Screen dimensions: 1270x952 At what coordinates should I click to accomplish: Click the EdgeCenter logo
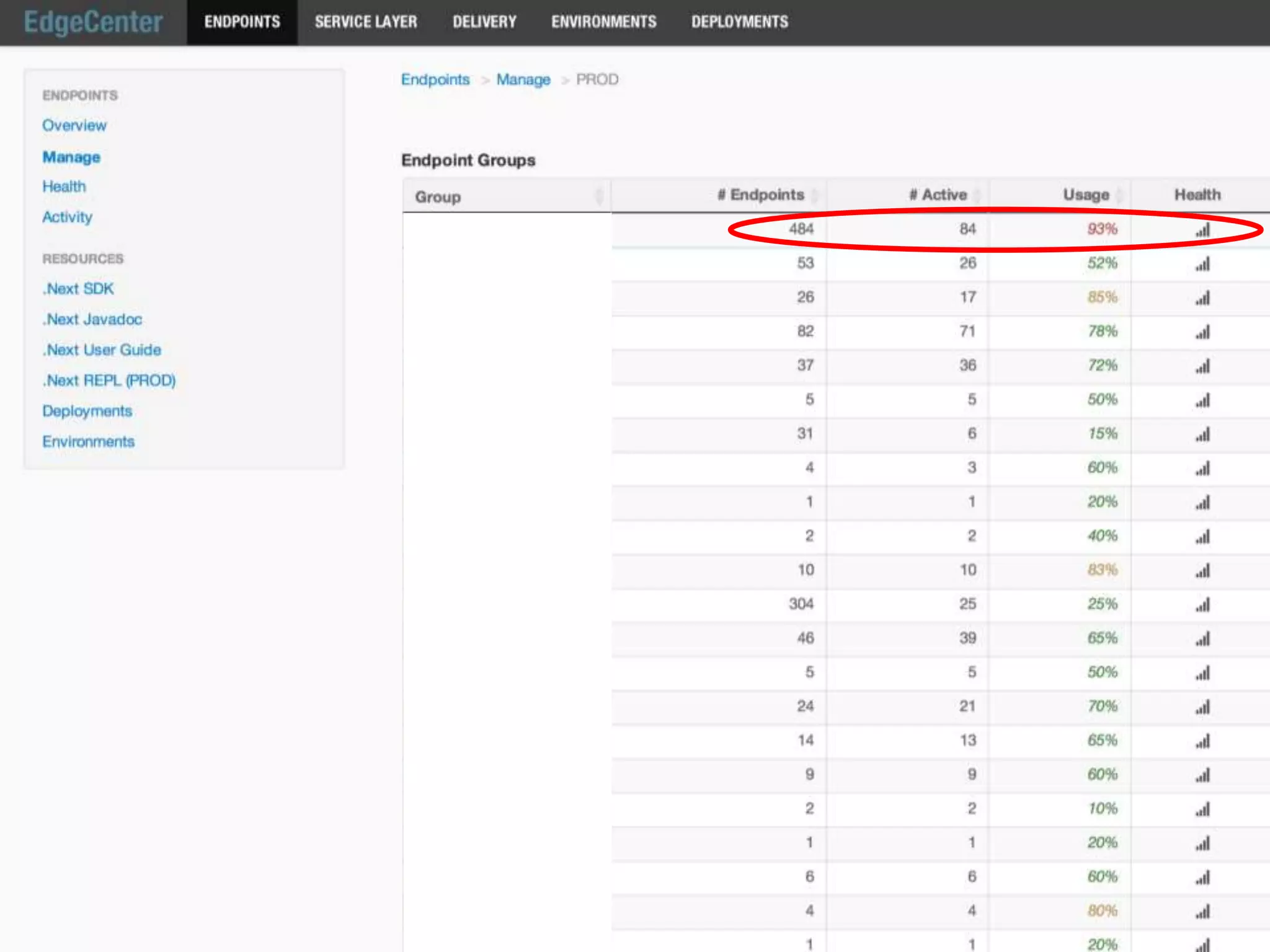(x=94, y=22)
